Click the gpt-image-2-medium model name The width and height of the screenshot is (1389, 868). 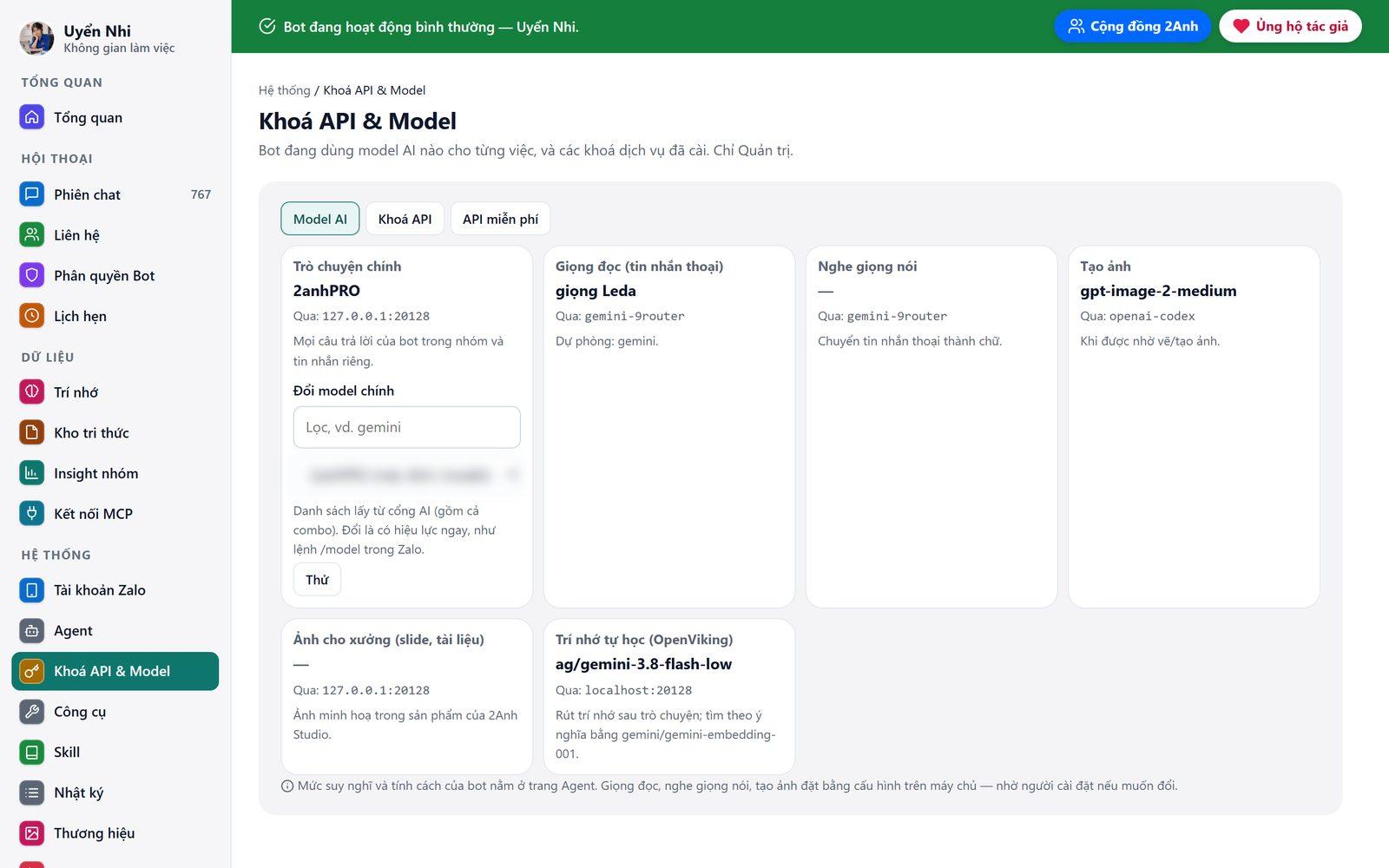click(x=1158, y=291)
